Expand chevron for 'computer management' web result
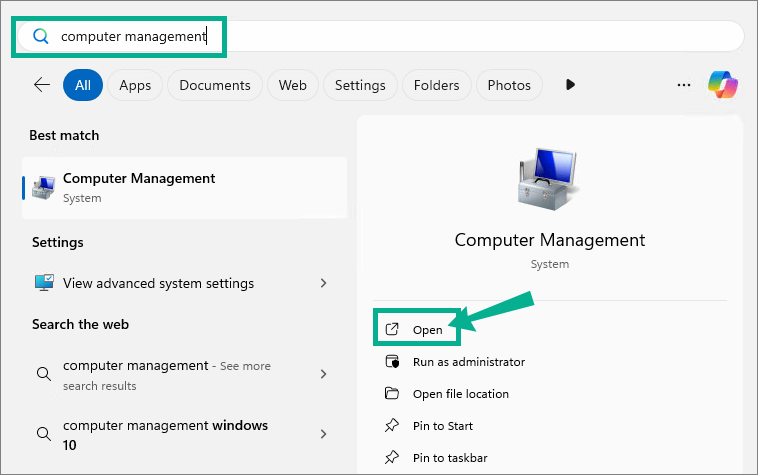The image size is (758, 475). pyautogui.click(x=323, y=374)
